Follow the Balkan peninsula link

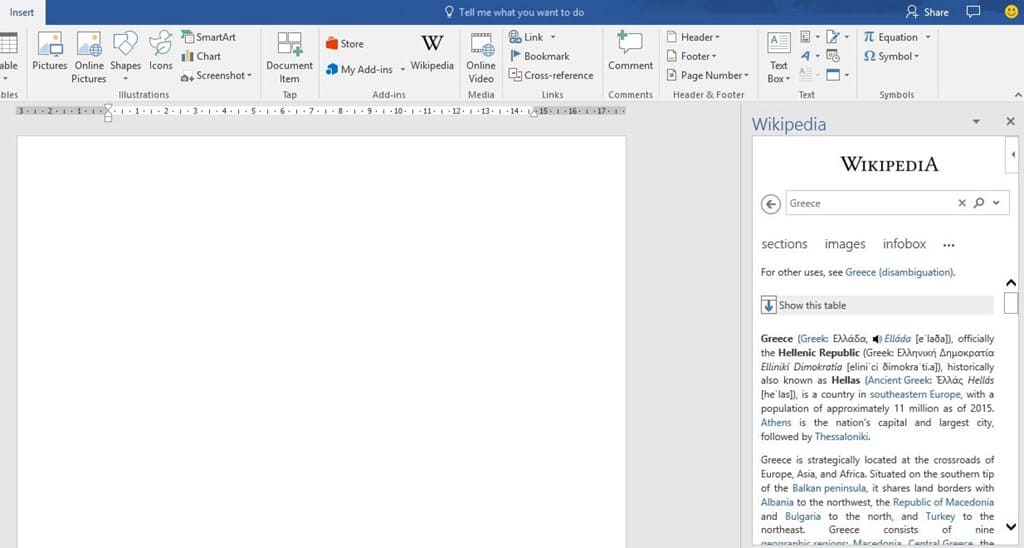[829, 488]
